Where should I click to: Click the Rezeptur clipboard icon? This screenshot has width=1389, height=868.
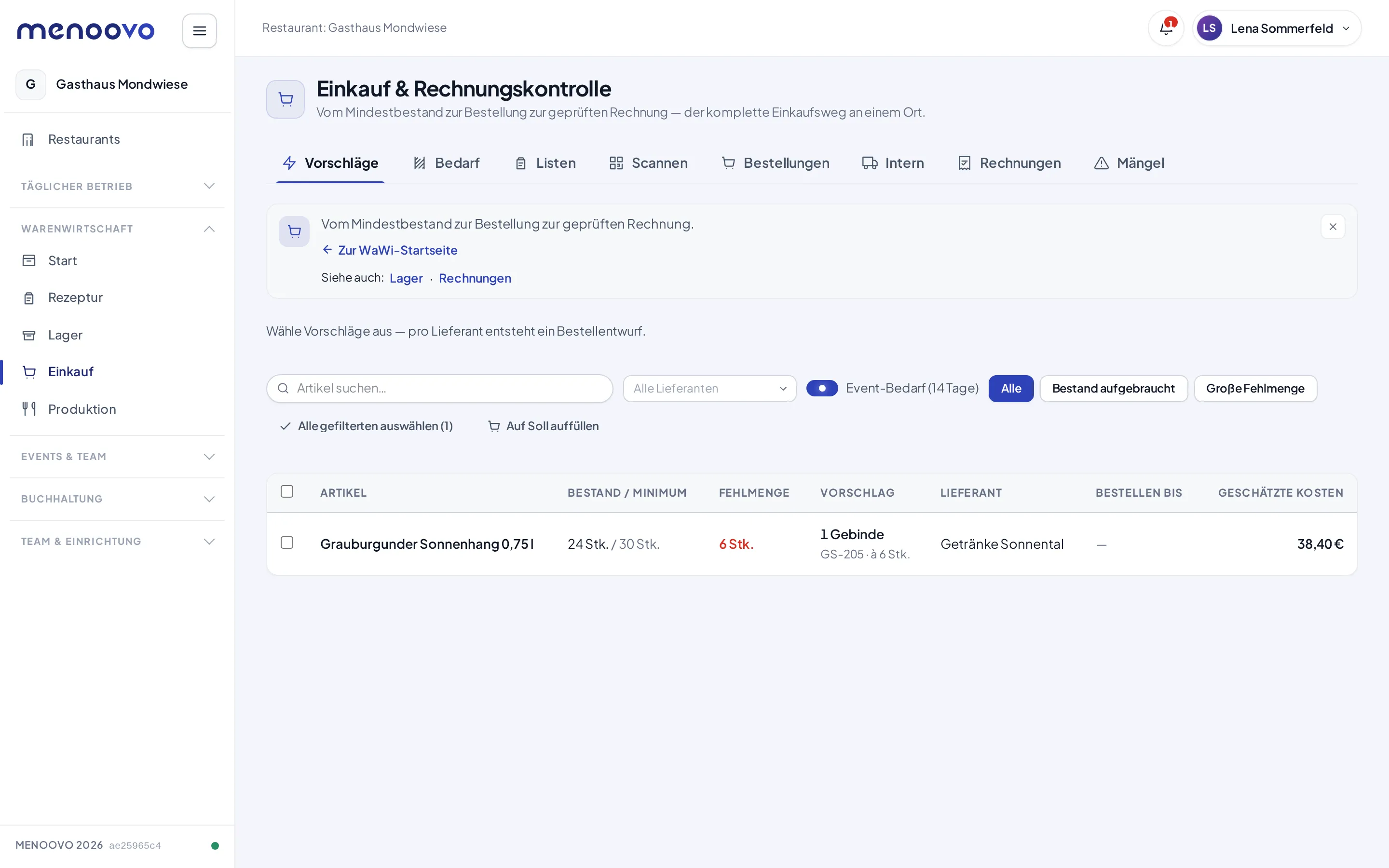(29, 298)
